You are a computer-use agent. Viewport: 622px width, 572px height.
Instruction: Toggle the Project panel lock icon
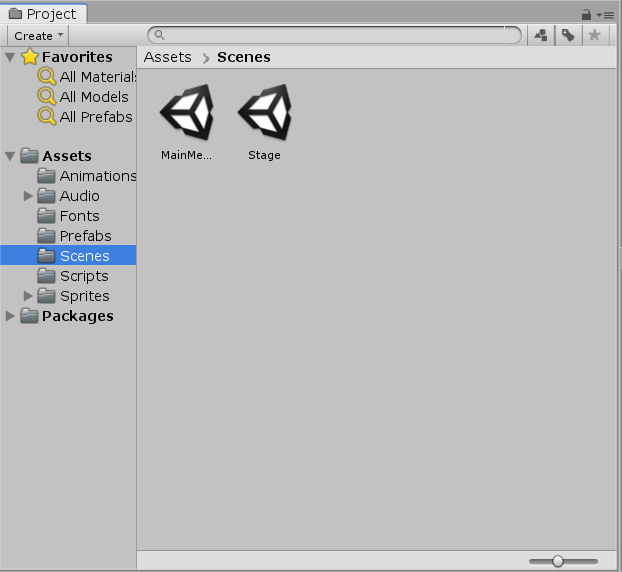click(x=586, y=15)
